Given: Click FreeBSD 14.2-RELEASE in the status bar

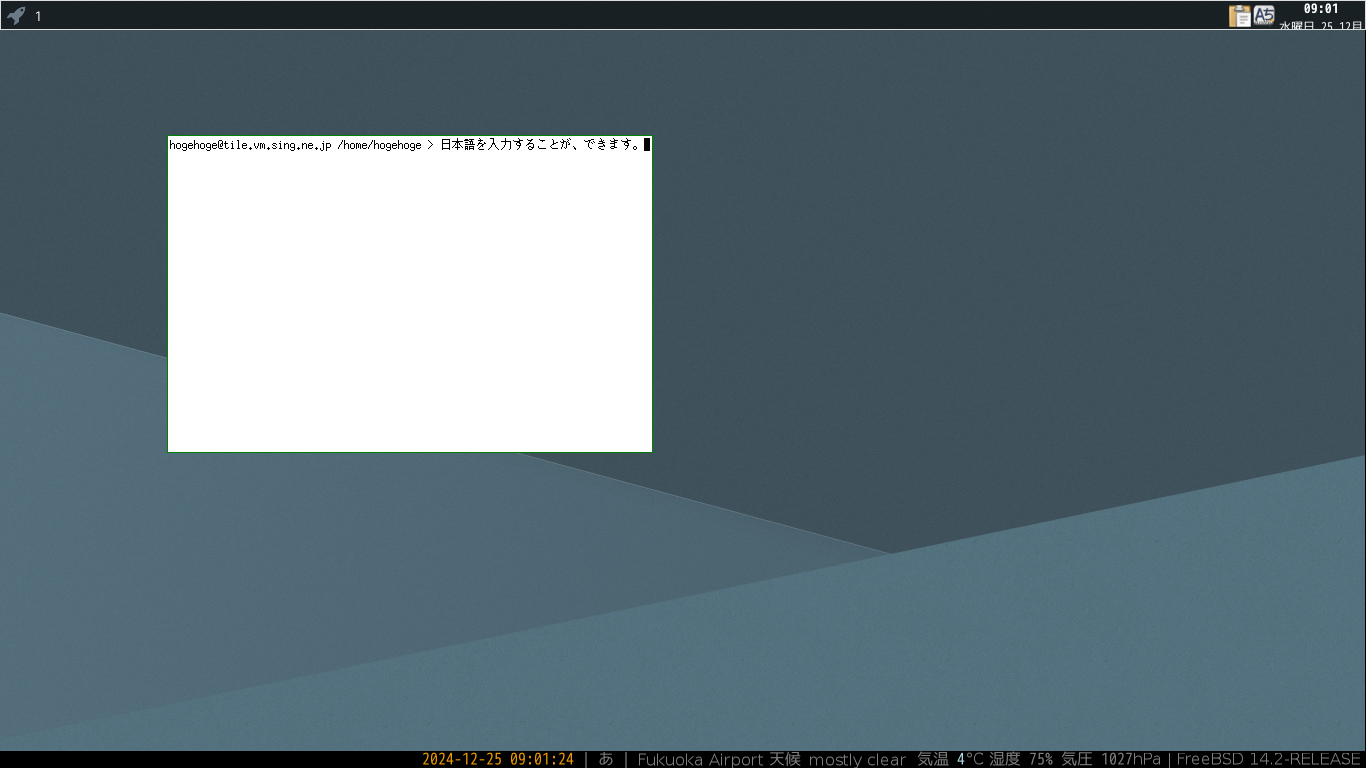Looking at the screenshot, I should [1269, 760].
